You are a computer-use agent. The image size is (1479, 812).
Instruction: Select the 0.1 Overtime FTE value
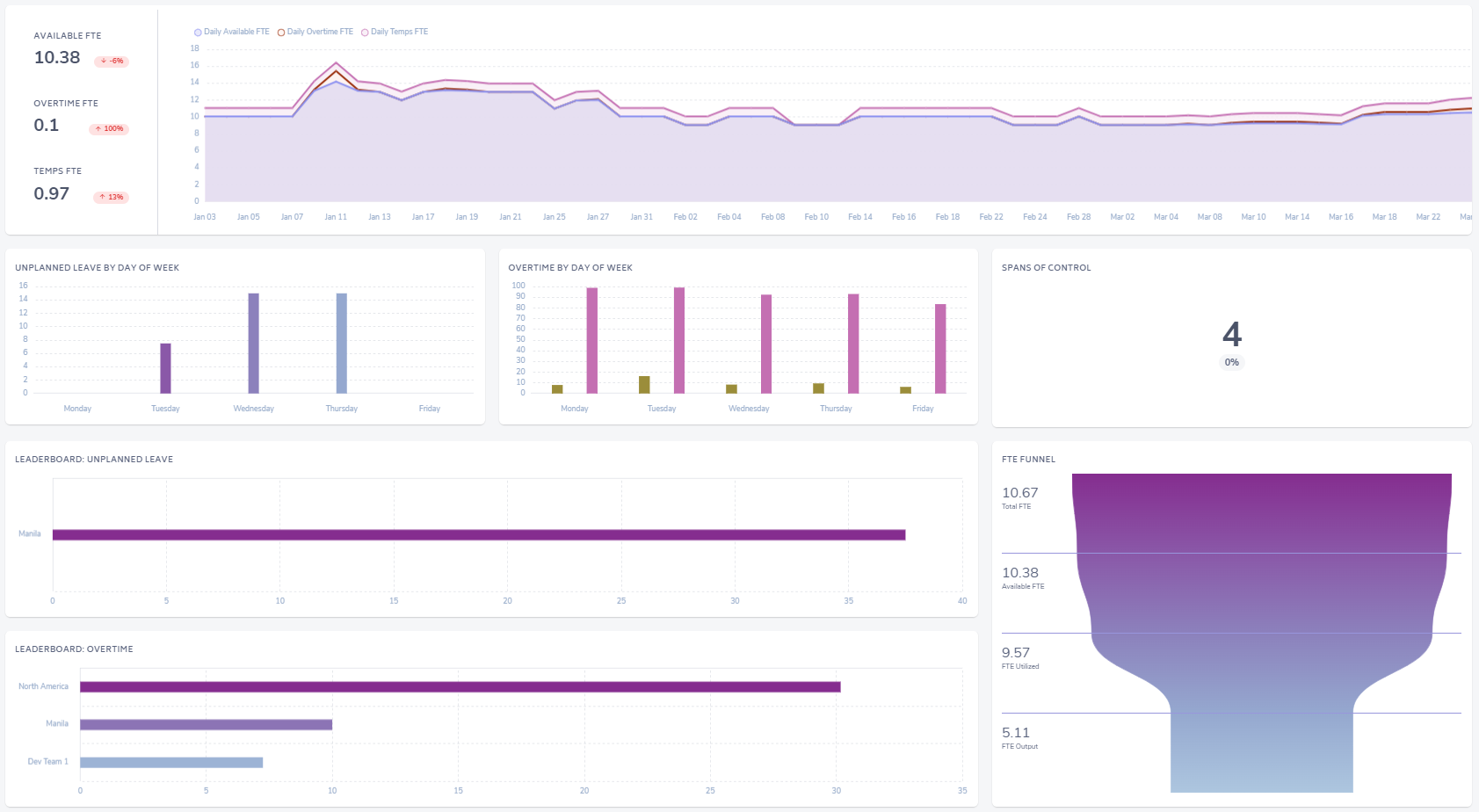pyautogui.click(x=47, y=126)
